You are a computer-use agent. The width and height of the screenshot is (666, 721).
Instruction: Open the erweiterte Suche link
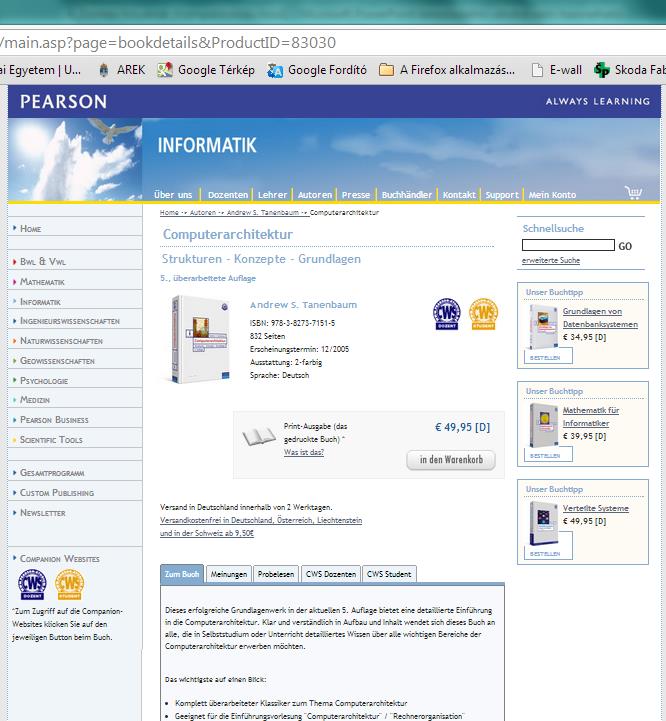coord(551,260)
